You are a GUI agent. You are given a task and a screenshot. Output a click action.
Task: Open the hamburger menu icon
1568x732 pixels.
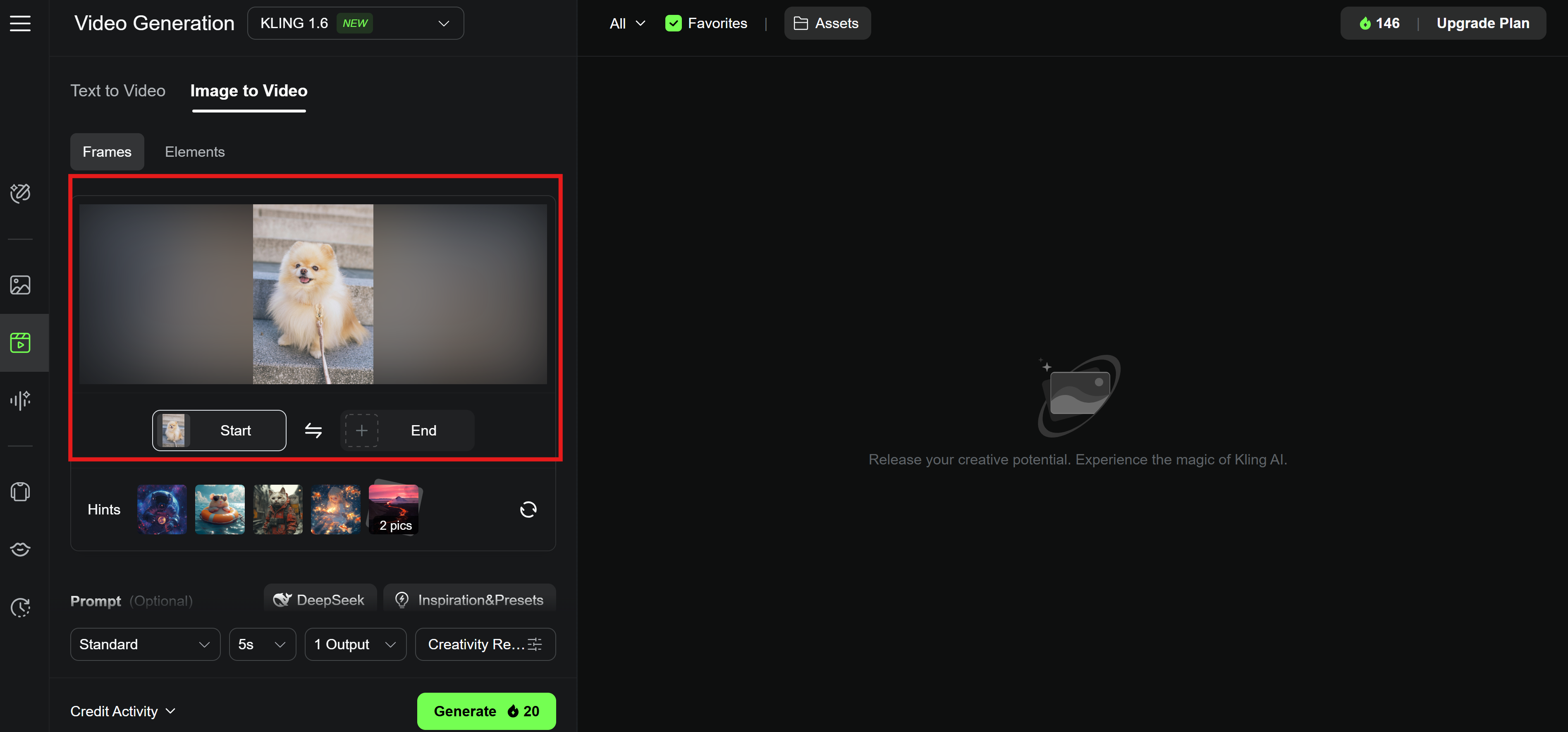pyautogui.click(x=20, y=24)
